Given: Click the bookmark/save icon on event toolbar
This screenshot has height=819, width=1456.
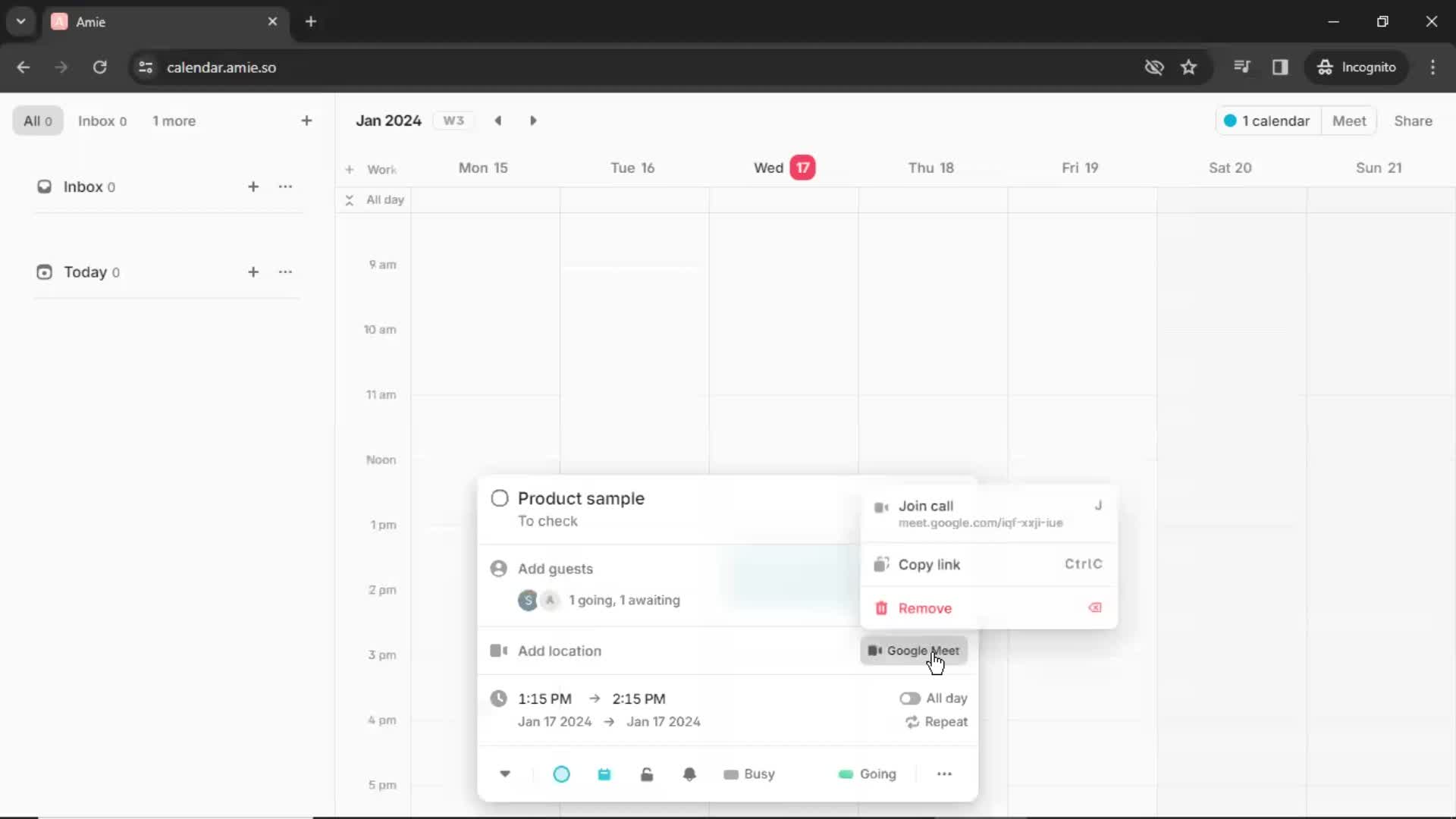Looking at the screenshot, I should coord(605,774).
